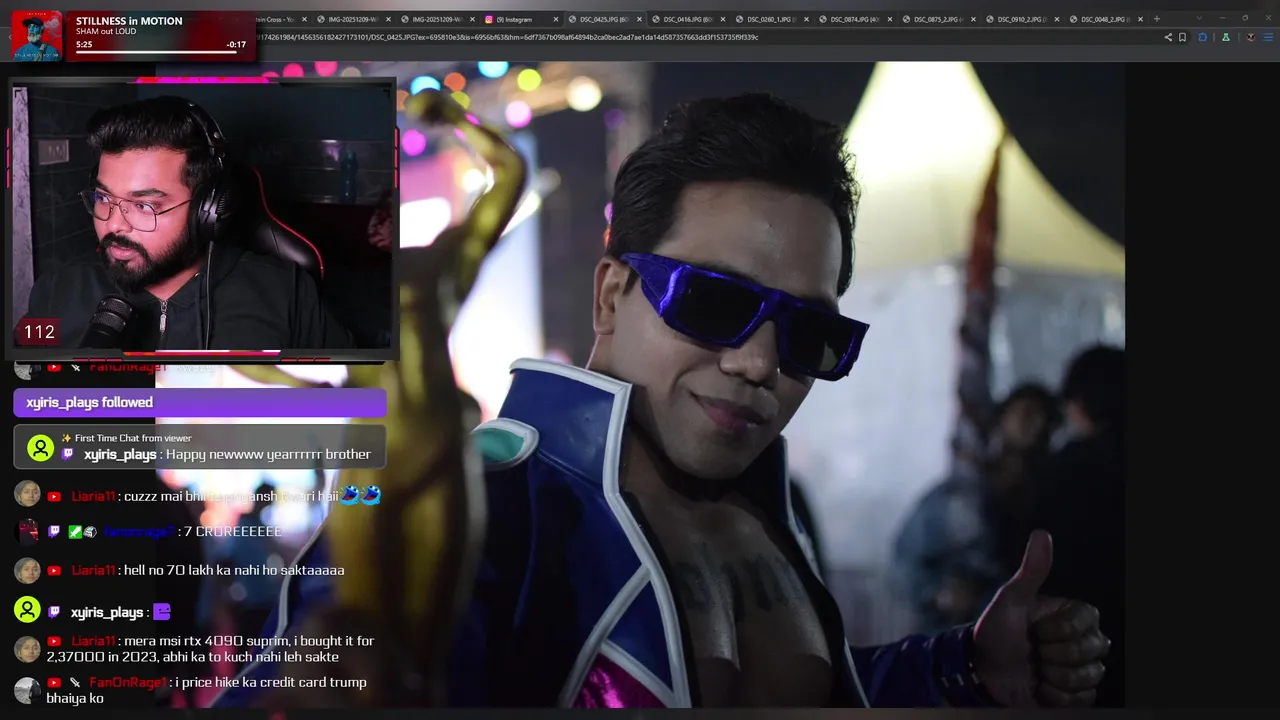Click the YouTube icon on the rtx 4090 message
The width and height of the screenshot is (1280, 720).
tap(54, 641)
